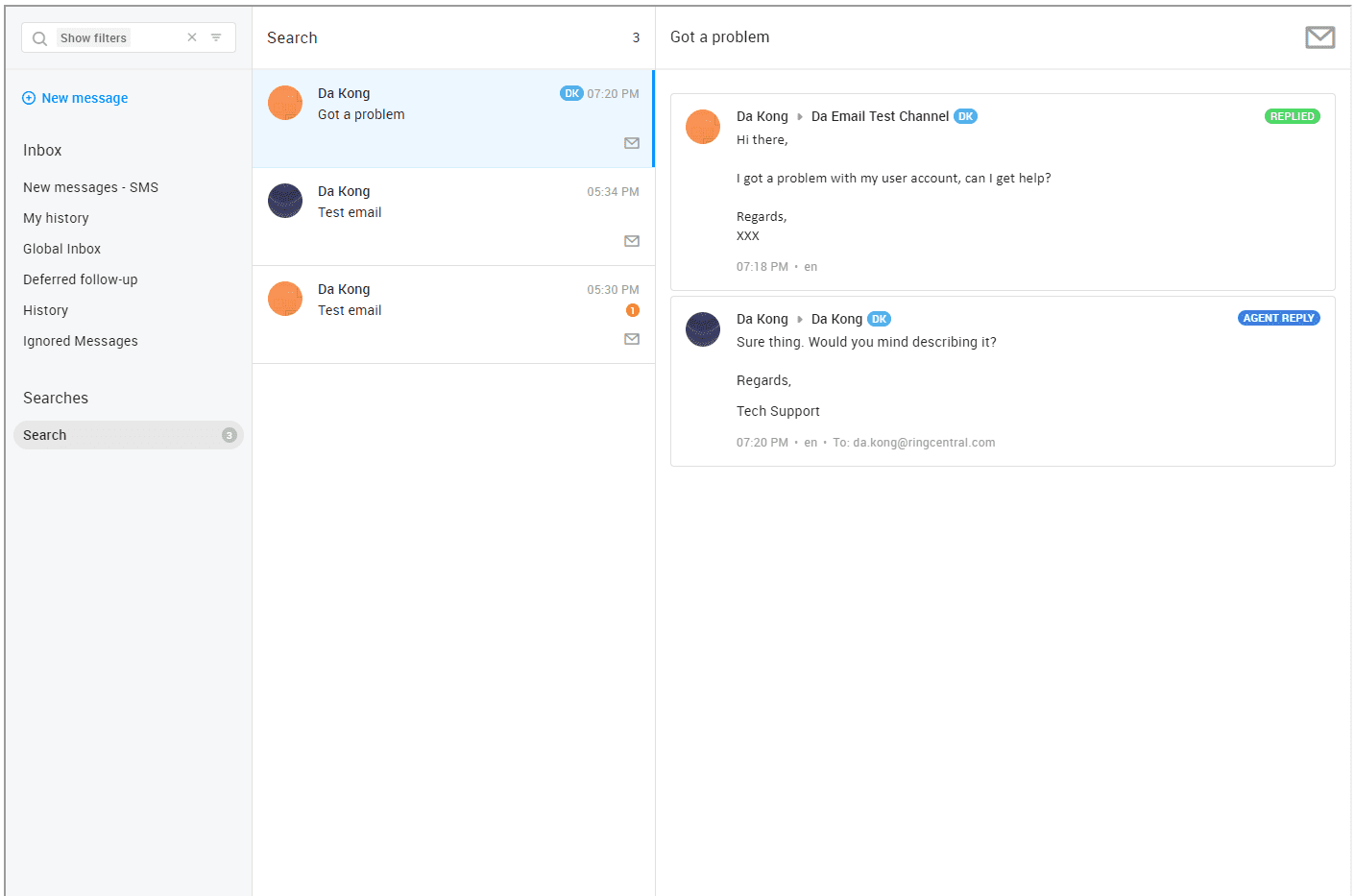Image resolution: width=1355 pixels, height=896 pixels.
Task: Open New messages - SMS folder
Action: coord(90,187)
